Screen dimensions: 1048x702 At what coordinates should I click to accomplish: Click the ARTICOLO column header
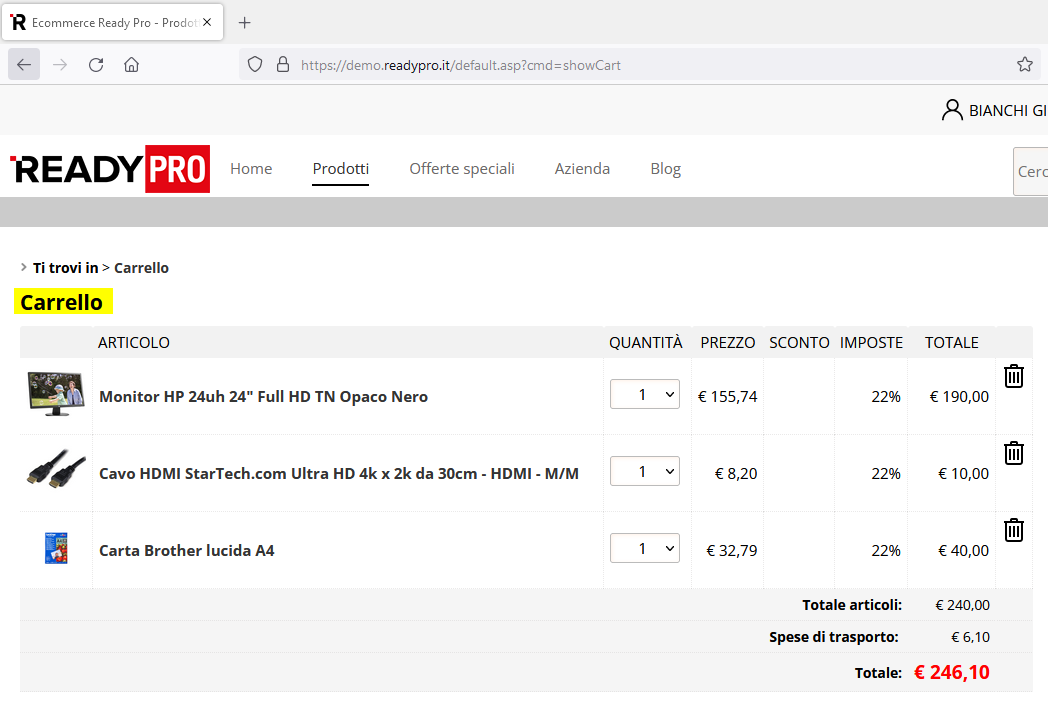(134, 343)
